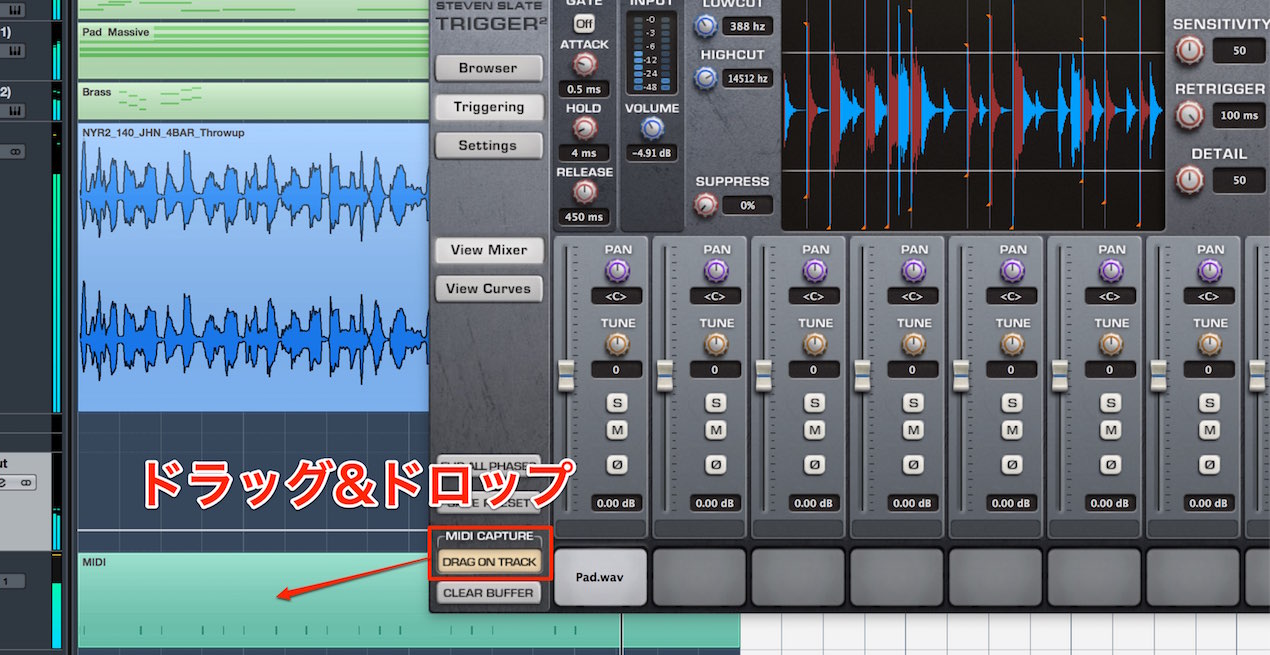Click the RELEASE knob
Screen dimensions: 1270x655
point(584,192)
